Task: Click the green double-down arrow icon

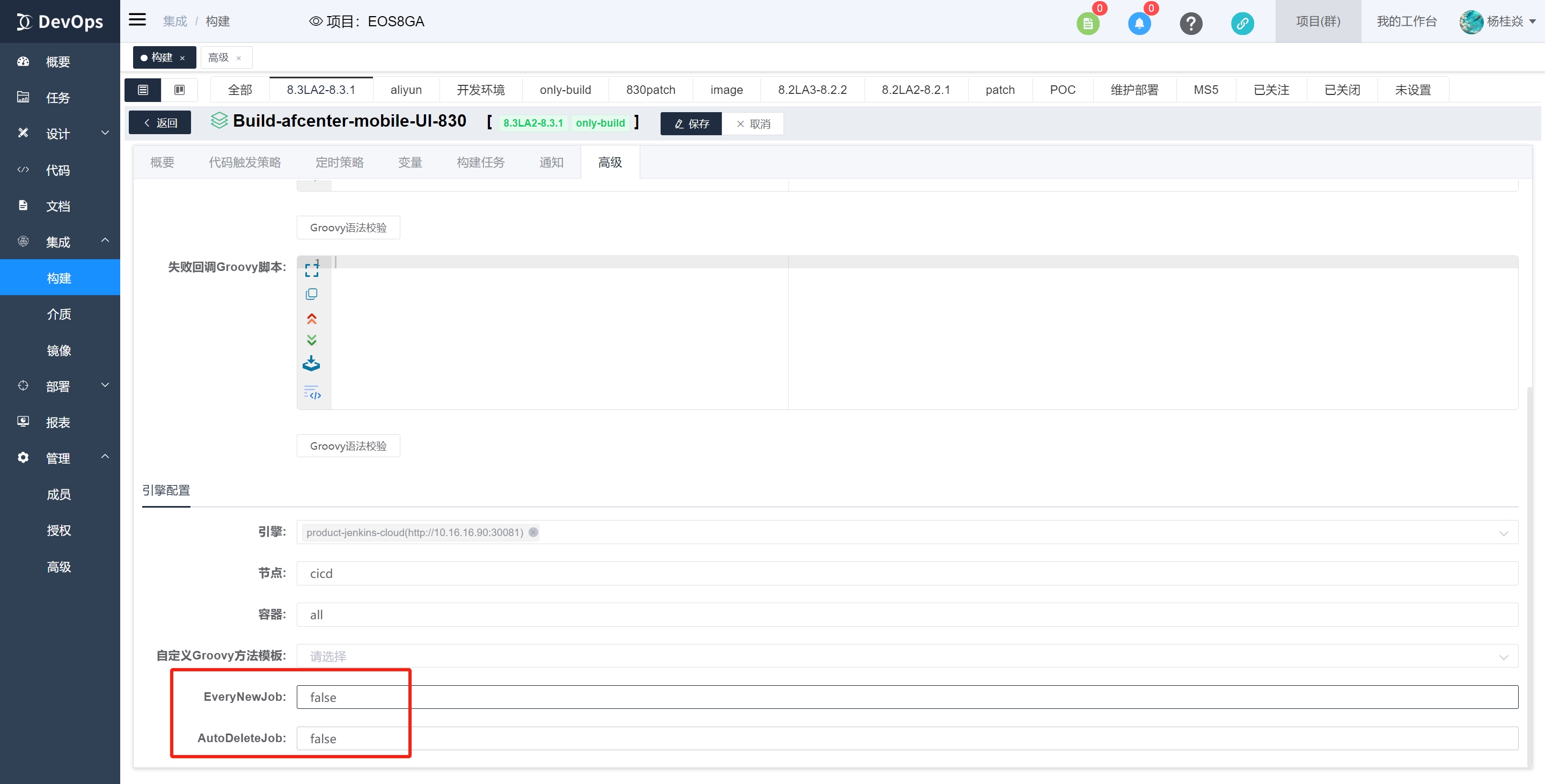Action: (x=311, y=340)
